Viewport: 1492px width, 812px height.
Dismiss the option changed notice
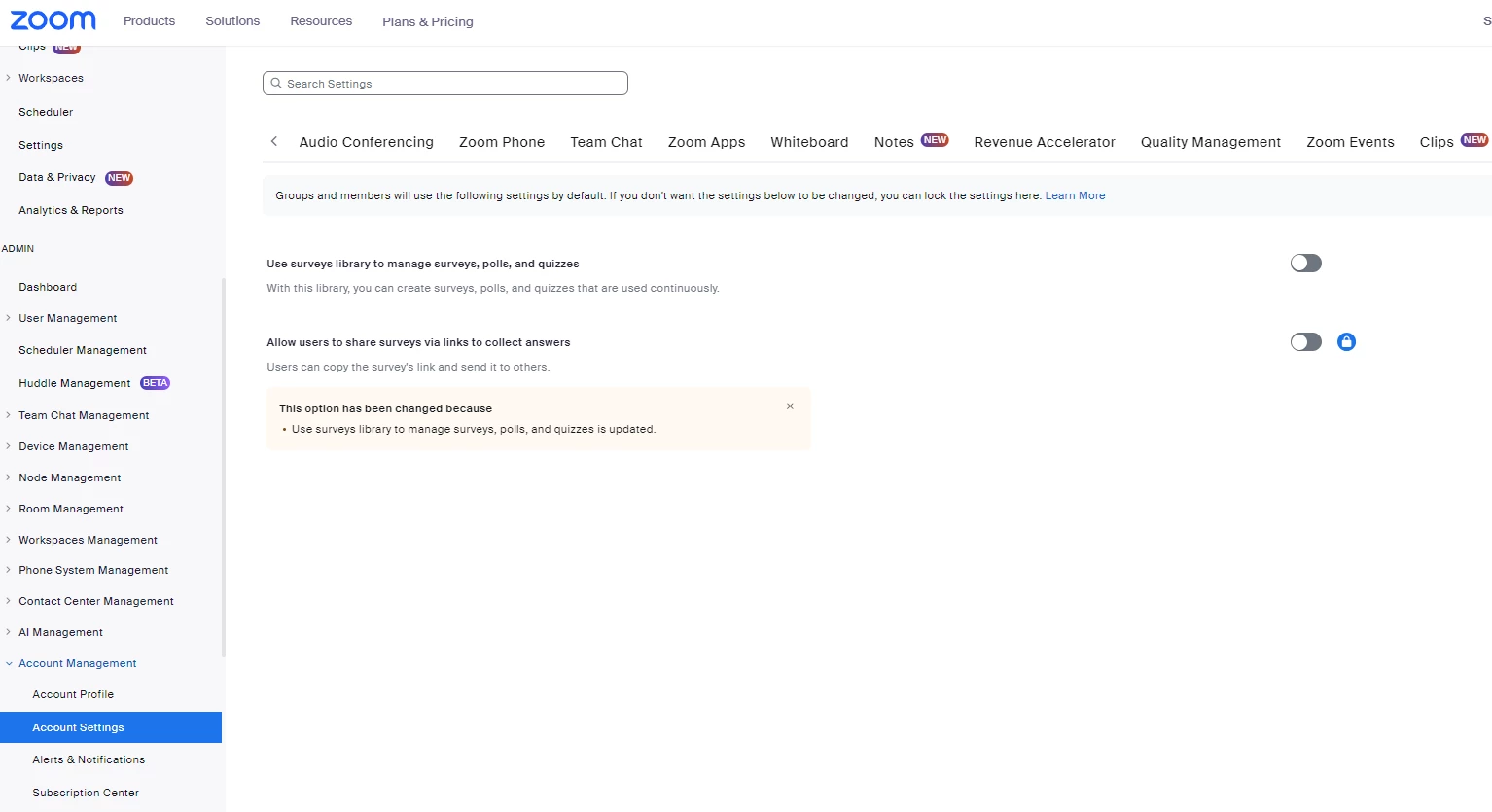pyautogui.click(x=790, y=406)
